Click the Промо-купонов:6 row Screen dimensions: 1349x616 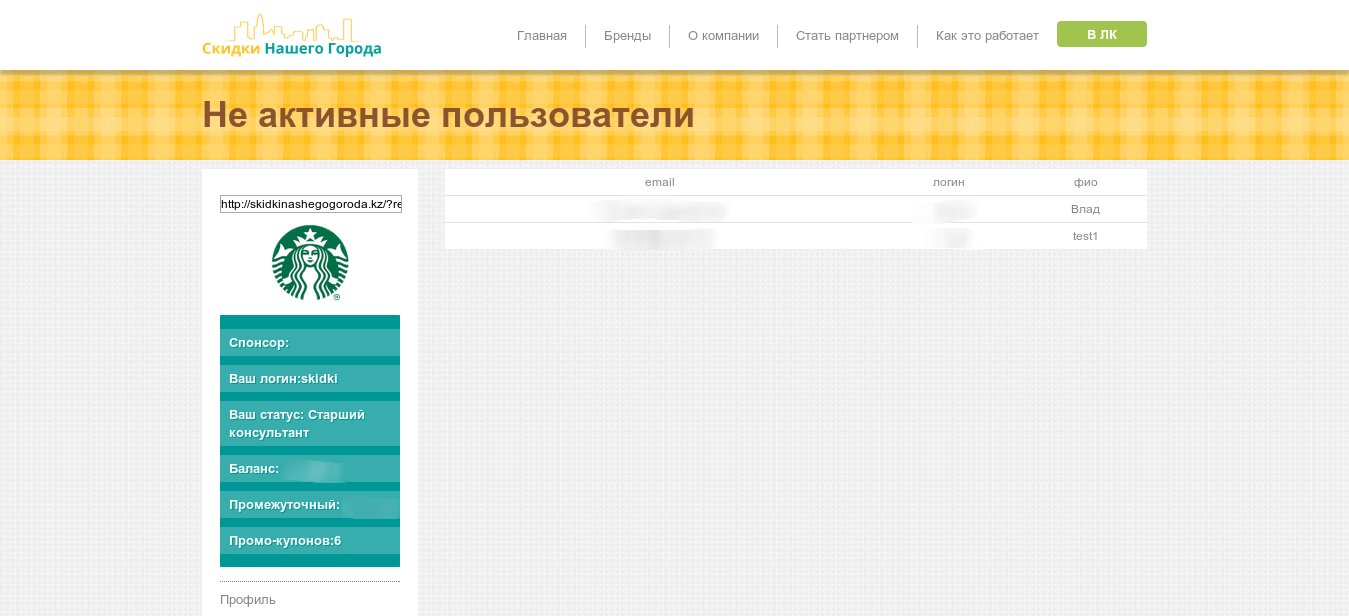[310, 540]
